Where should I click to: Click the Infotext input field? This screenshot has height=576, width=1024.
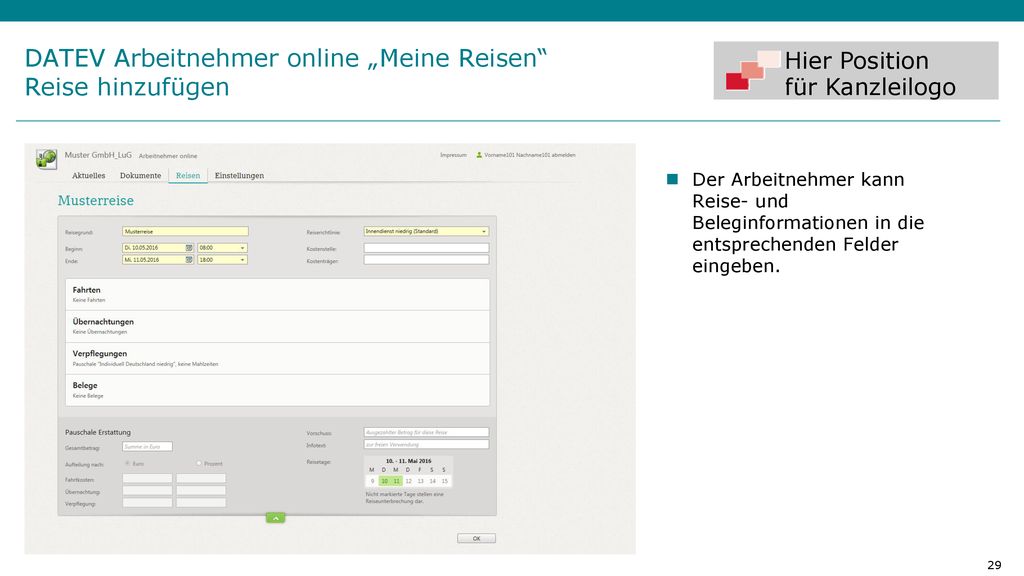pyautogui.click(x=426, y=445)
